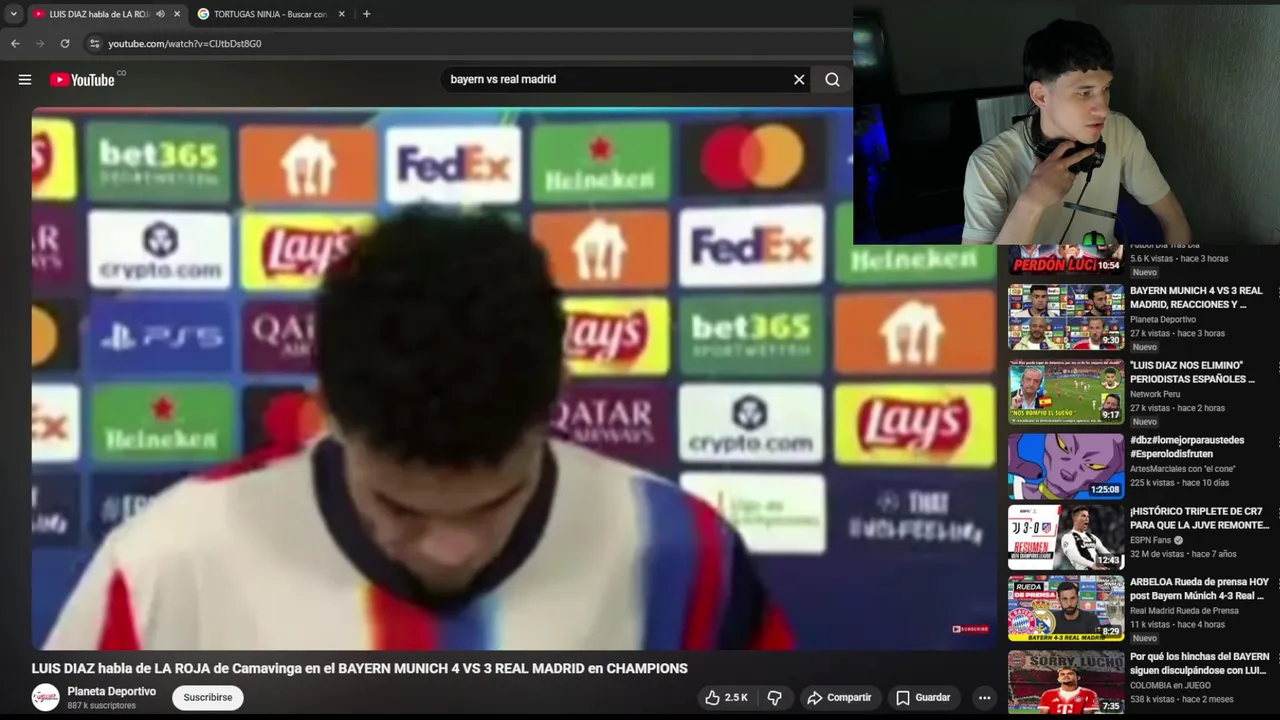Open the dbz lomejorparaustedes video thumbnail
Viewport: 1280px width, 720px height.
[x=1066, y=466]
